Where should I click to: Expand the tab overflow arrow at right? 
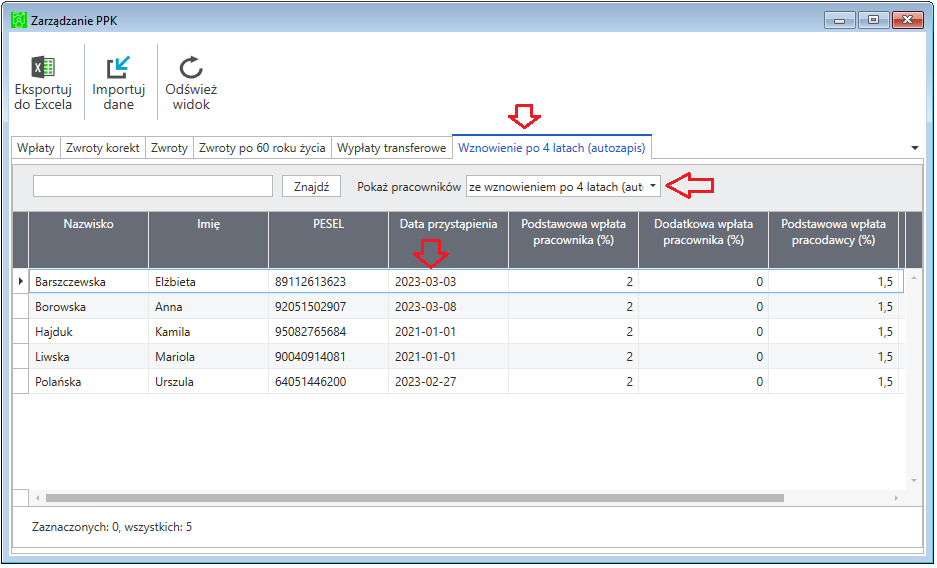click(914, 148)
